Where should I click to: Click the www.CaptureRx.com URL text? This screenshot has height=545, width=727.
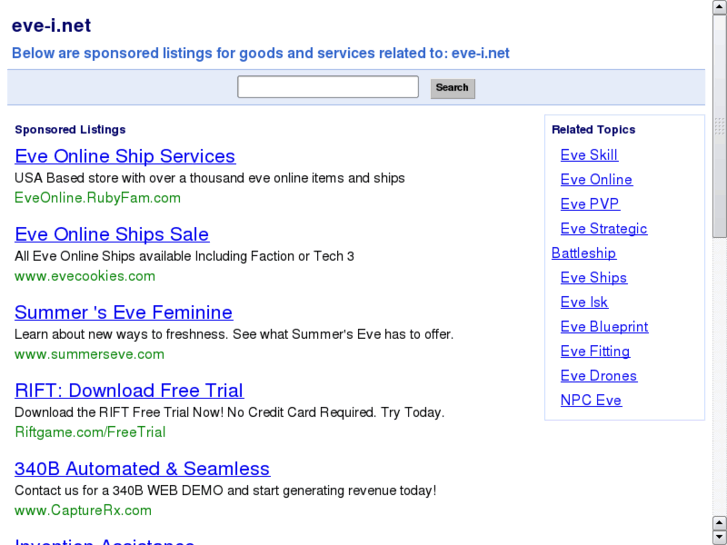pos(83,511)
